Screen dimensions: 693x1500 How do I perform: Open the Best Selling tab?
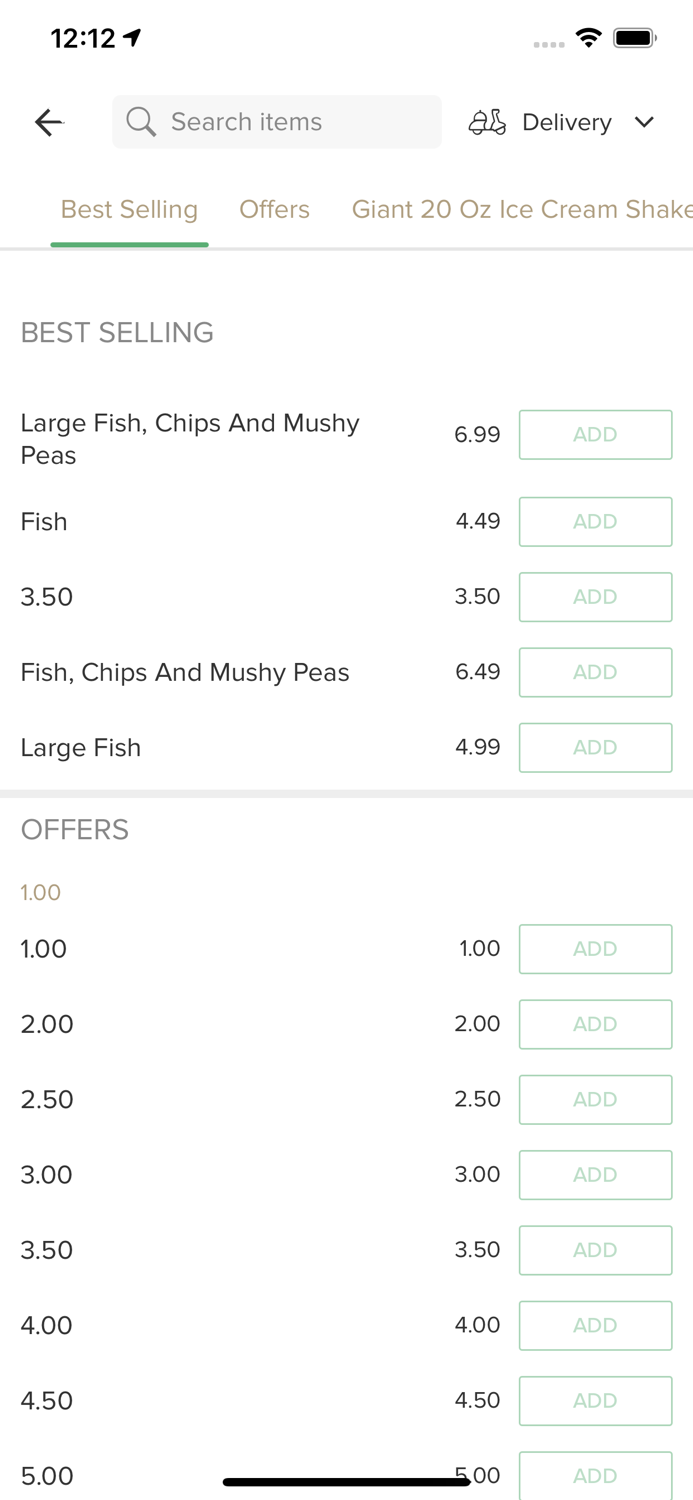pyautogui.click(x=129, y=209)
